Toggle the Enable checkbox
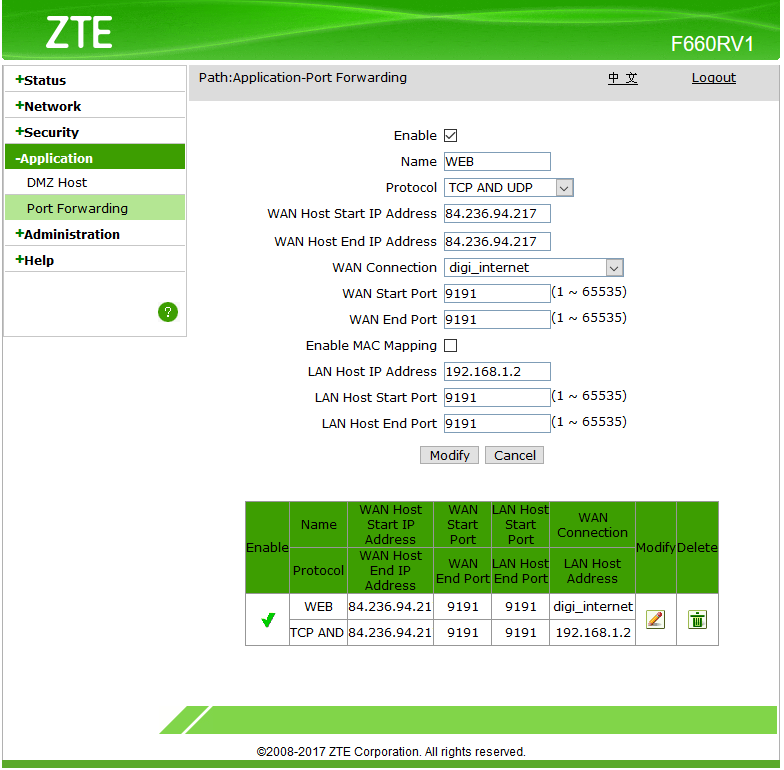 click(451, 136)
